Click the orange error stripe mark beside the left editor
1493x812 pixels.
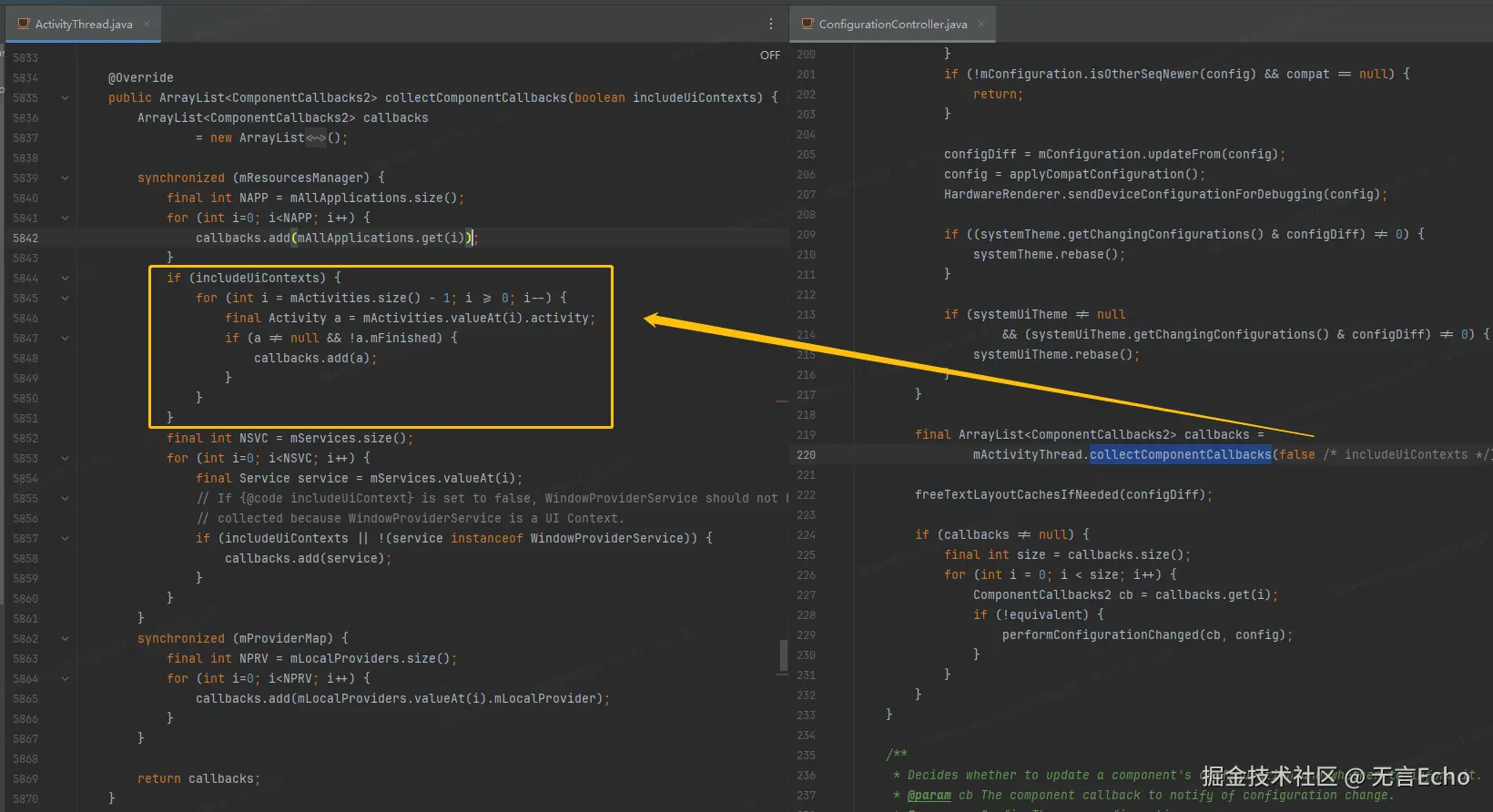tap(781, 401)
